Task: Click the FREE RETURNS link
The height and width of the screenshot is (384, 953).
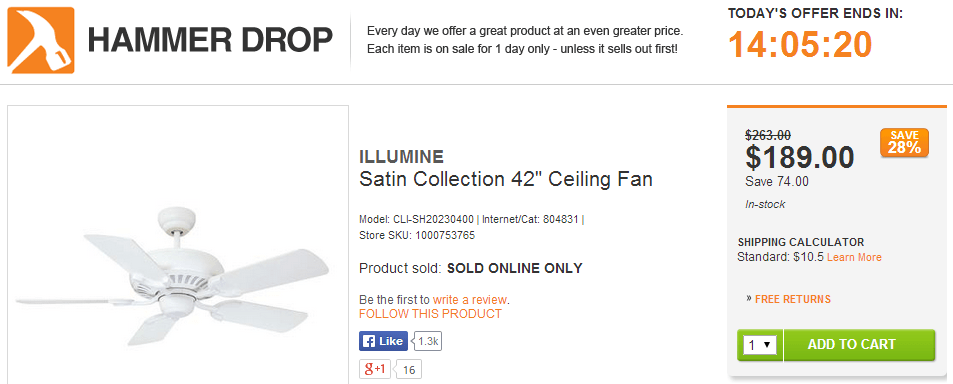Action: pos(793,299)
